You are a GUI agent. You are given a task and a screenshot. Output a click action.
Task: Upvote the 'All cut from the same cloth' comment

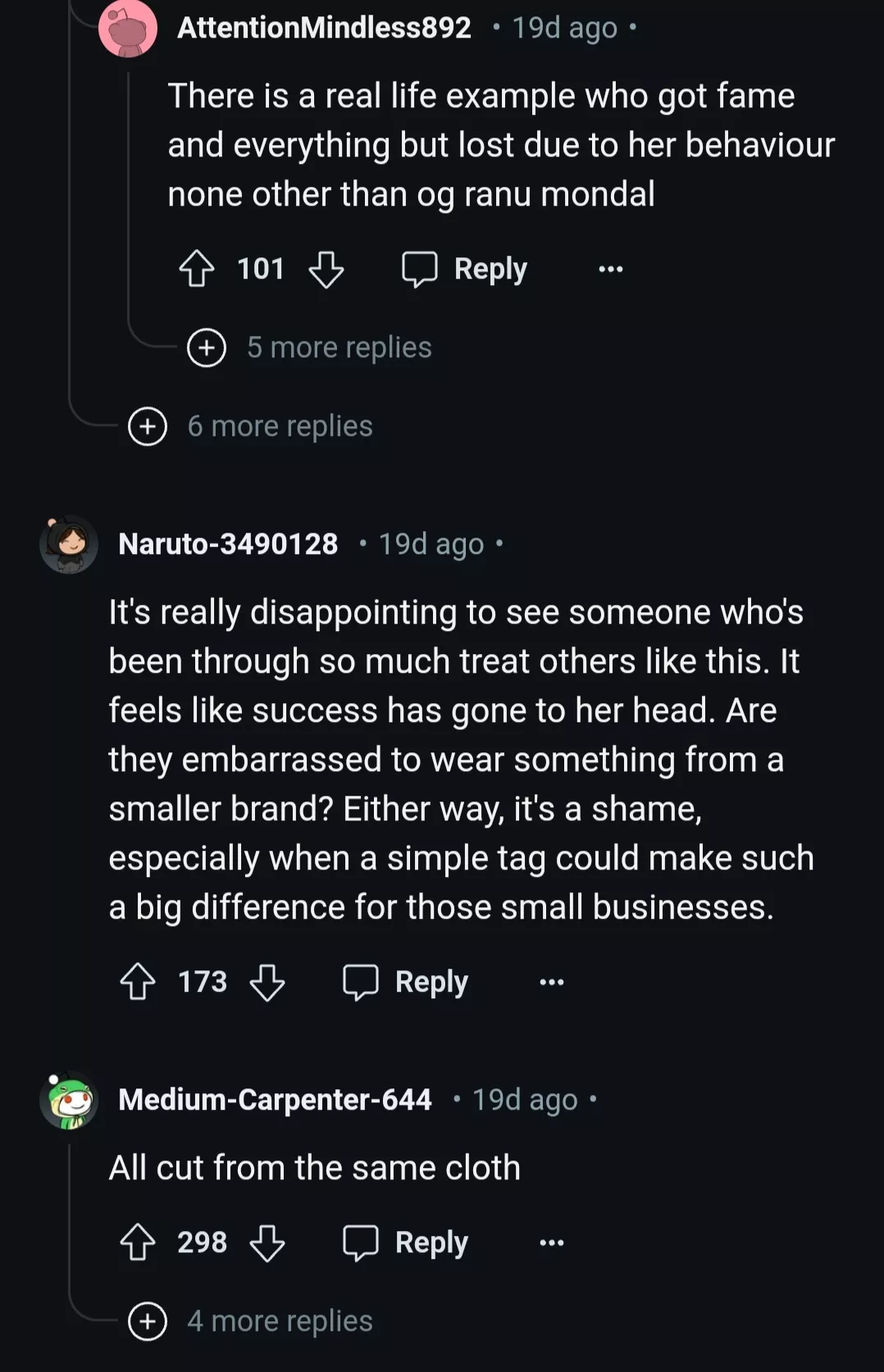[137, 1243]
